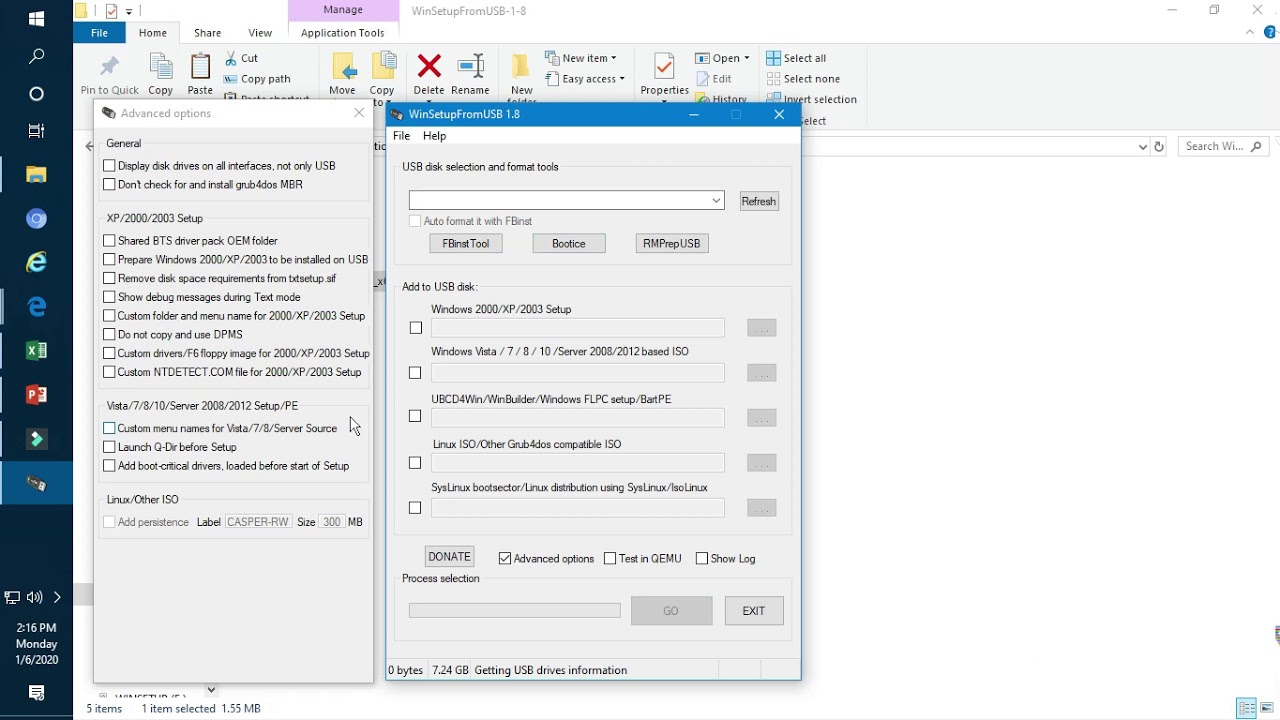This screenshot has width=1280, height=720.
Task: Click the Windows Start button
Action: coord(36,18)
